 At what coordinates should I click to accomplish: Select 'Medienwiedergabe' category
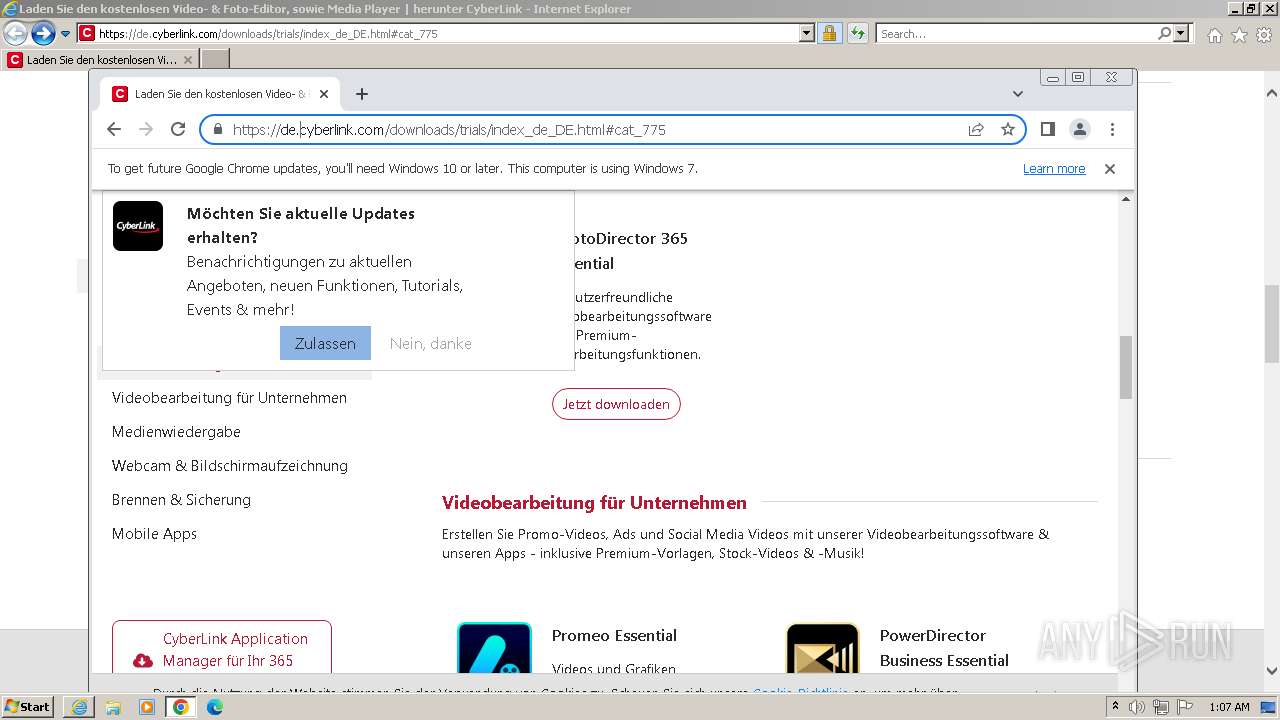[176, 432]
